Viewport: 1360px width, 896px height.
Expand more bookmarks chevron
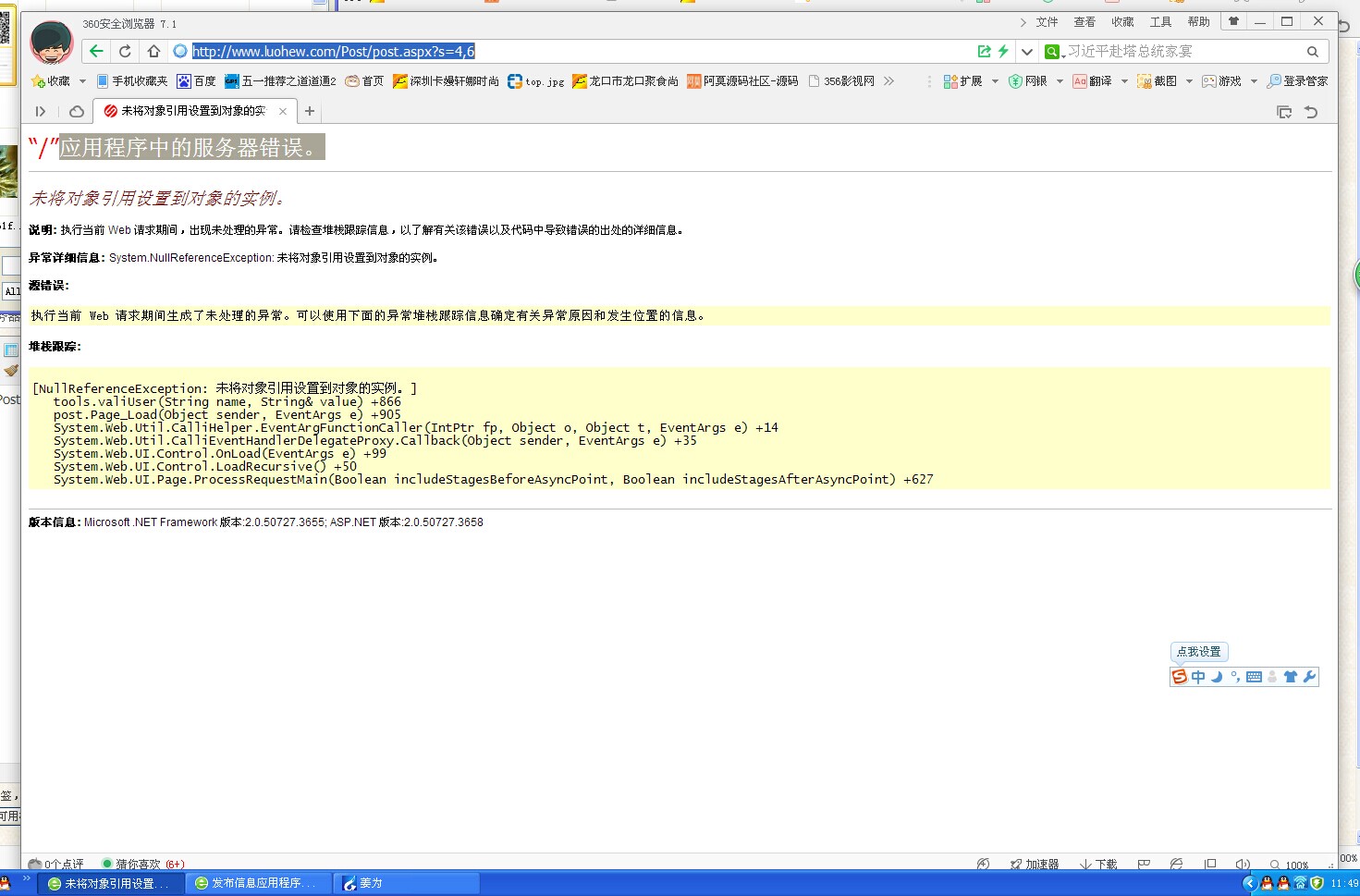[x=888, y=81]
